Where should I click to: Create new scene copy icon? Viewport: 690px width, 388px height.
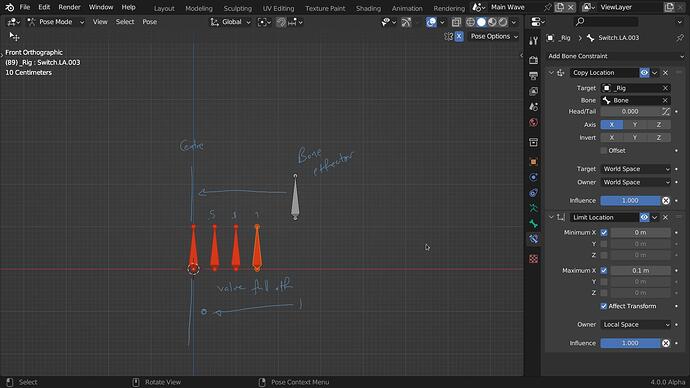[559, 7]
